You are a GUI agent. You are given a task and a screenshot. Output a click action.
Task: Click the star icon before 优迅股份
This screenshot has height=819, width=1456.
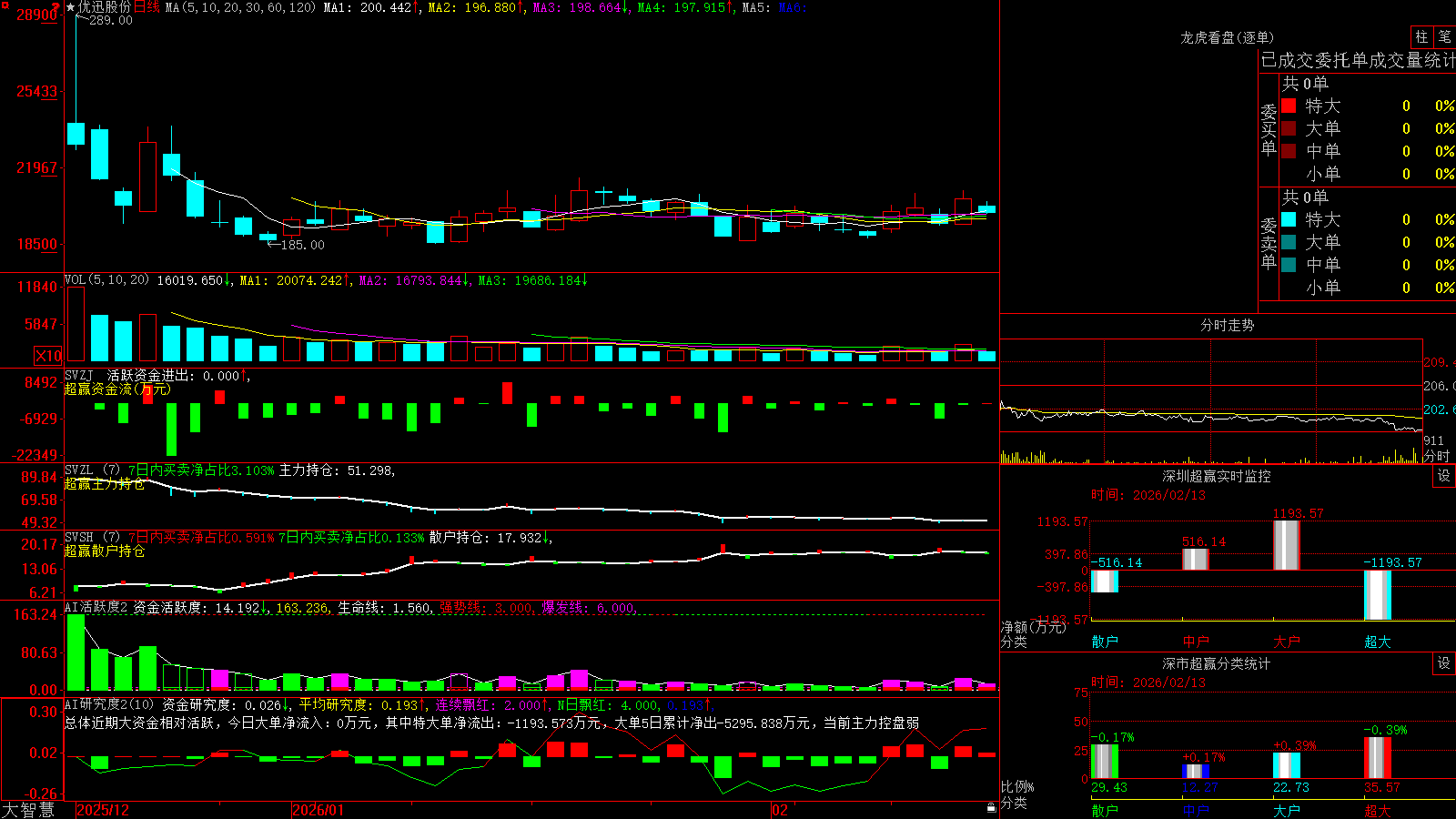point(71,7)
